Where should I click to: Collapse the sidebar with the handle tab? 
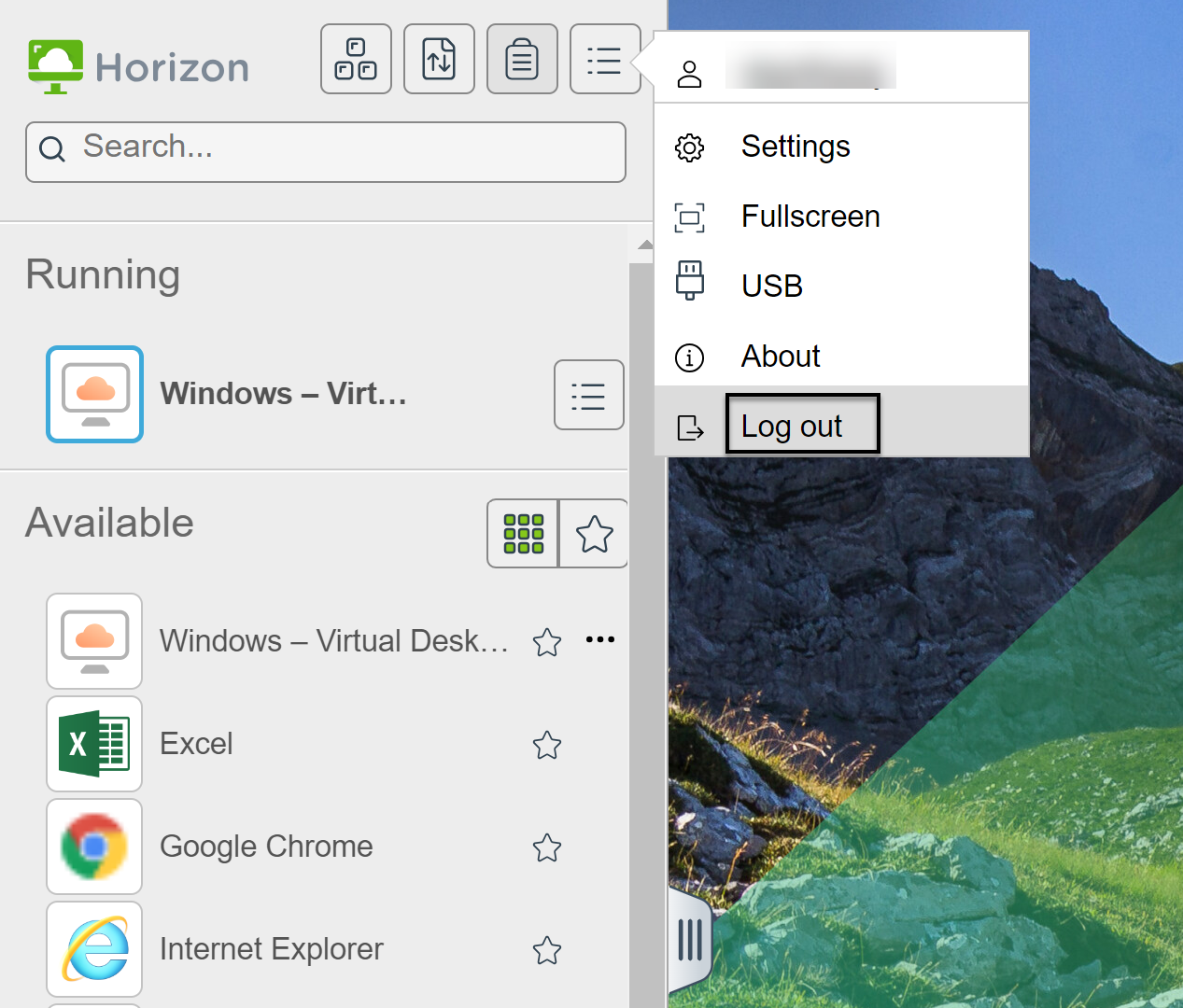(690, 940)
